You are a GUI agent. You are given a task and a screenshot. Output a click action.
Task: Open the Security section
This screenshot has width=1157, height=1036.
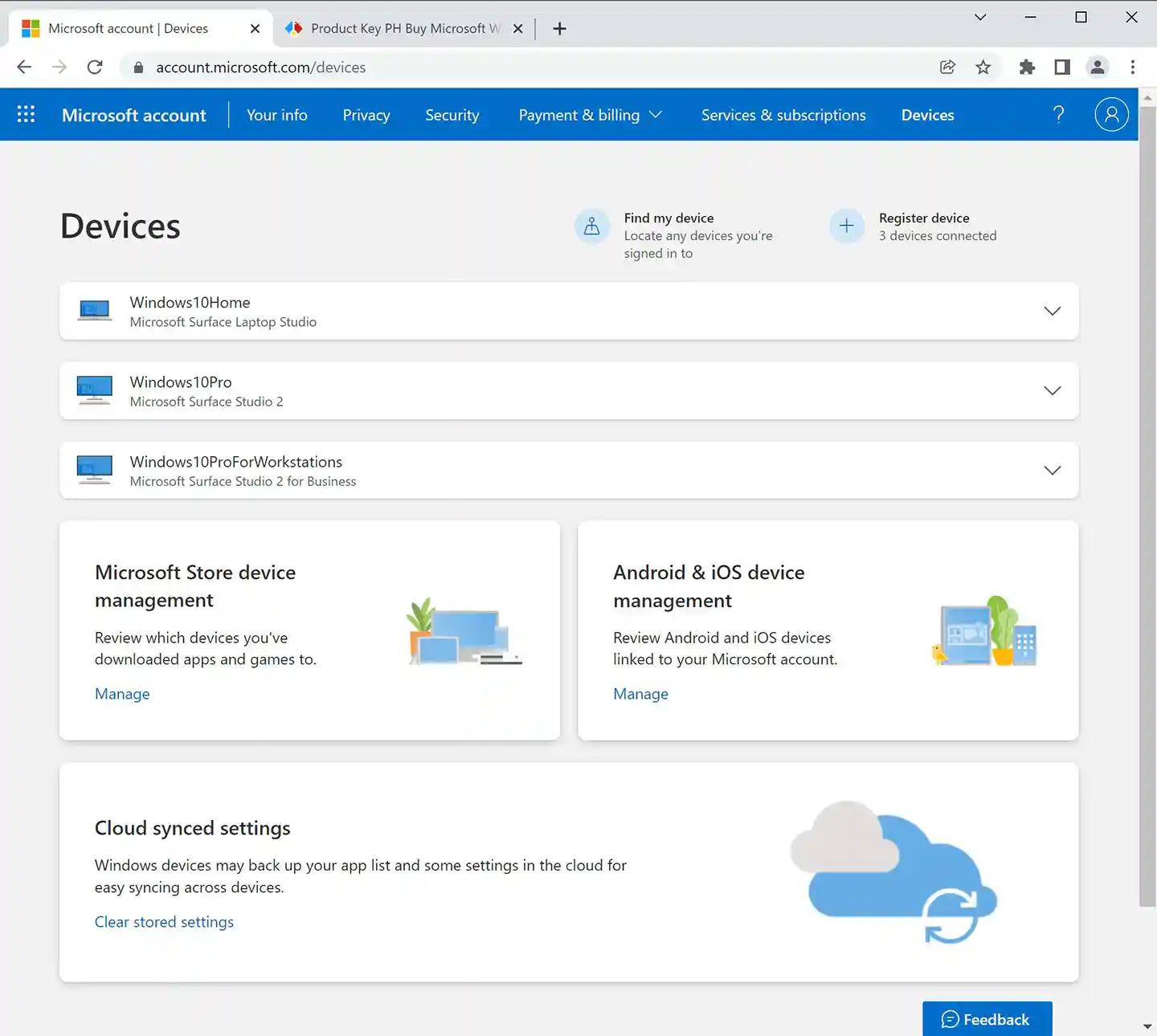coord(452,115)
